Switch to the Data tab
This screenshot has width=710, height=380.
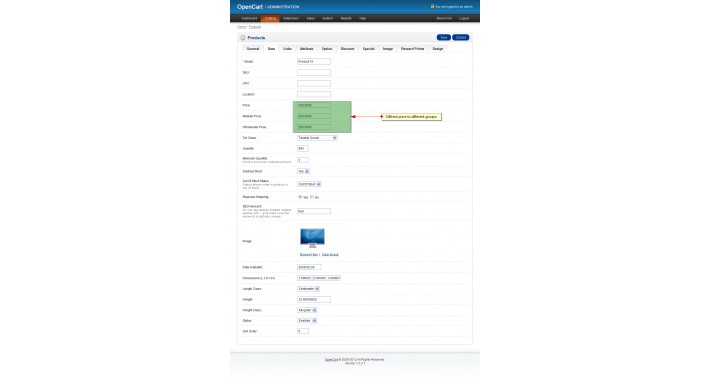(271, 48)
